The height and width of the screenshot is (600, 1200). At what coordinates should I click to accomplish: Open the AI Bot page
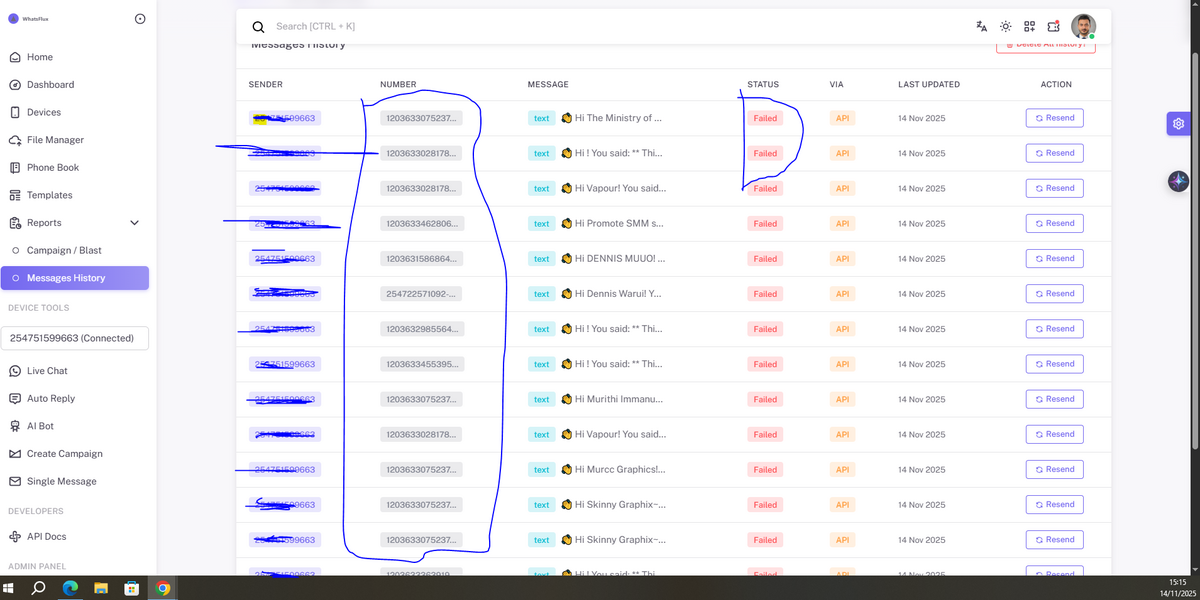40,426
